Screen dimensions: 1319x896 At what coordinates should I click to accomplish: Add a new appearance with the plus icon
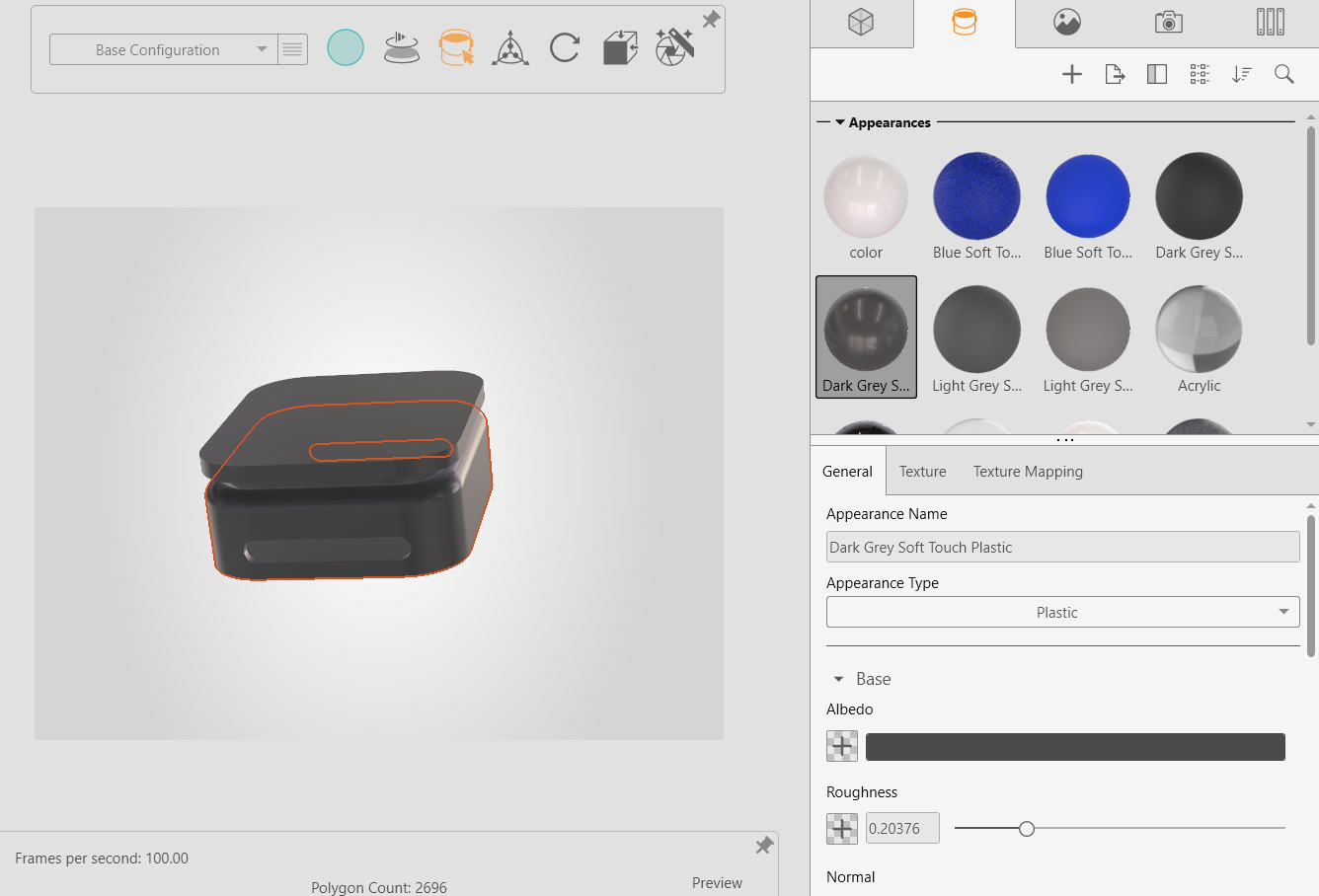[x=1071, y=74]
